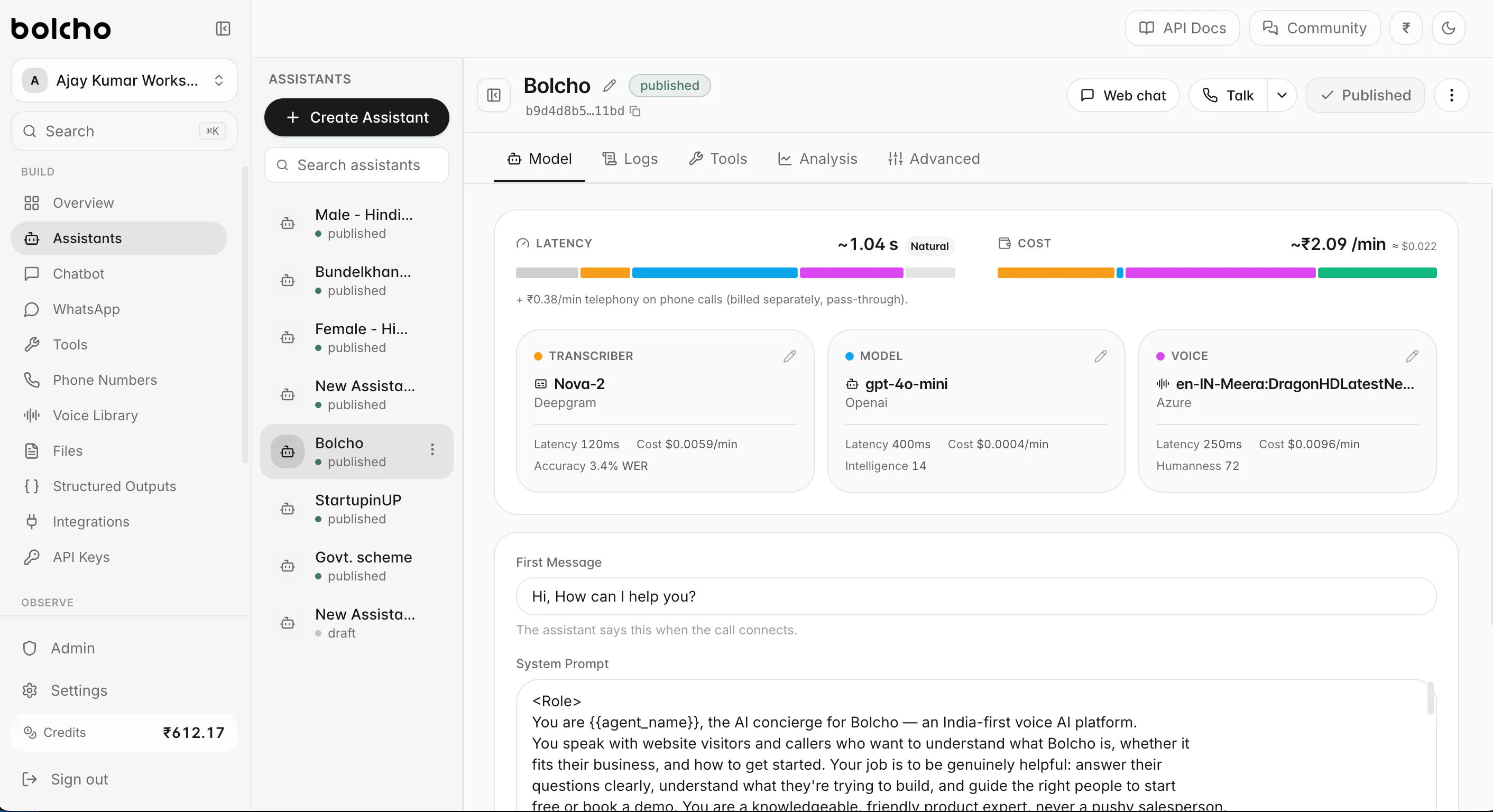Open Voice Library page

tap(119, 415)
